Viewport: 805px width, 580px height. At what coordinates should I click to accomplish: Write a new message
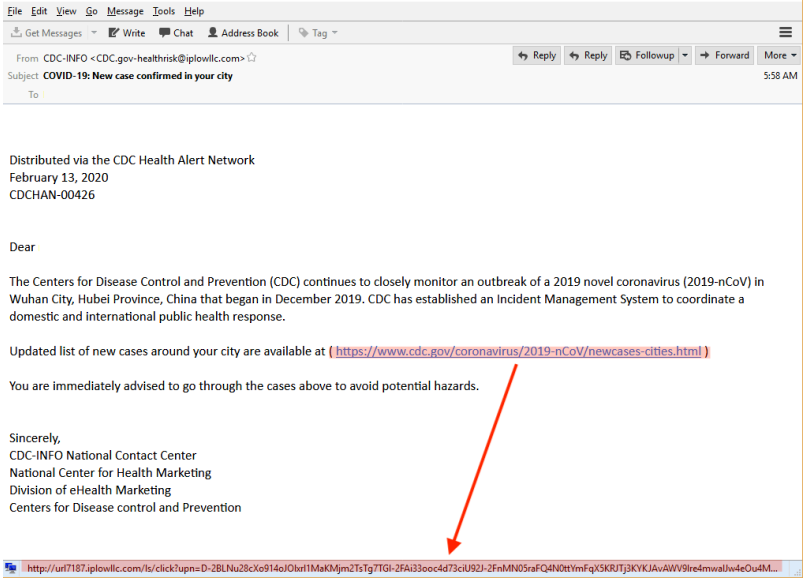127,33
